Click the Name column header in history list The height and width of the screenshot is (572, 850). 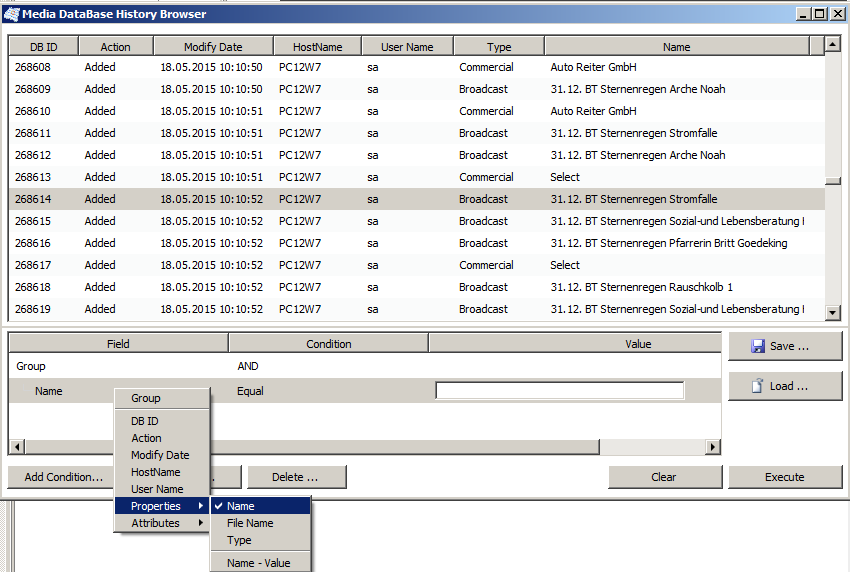tap(677, 47)
